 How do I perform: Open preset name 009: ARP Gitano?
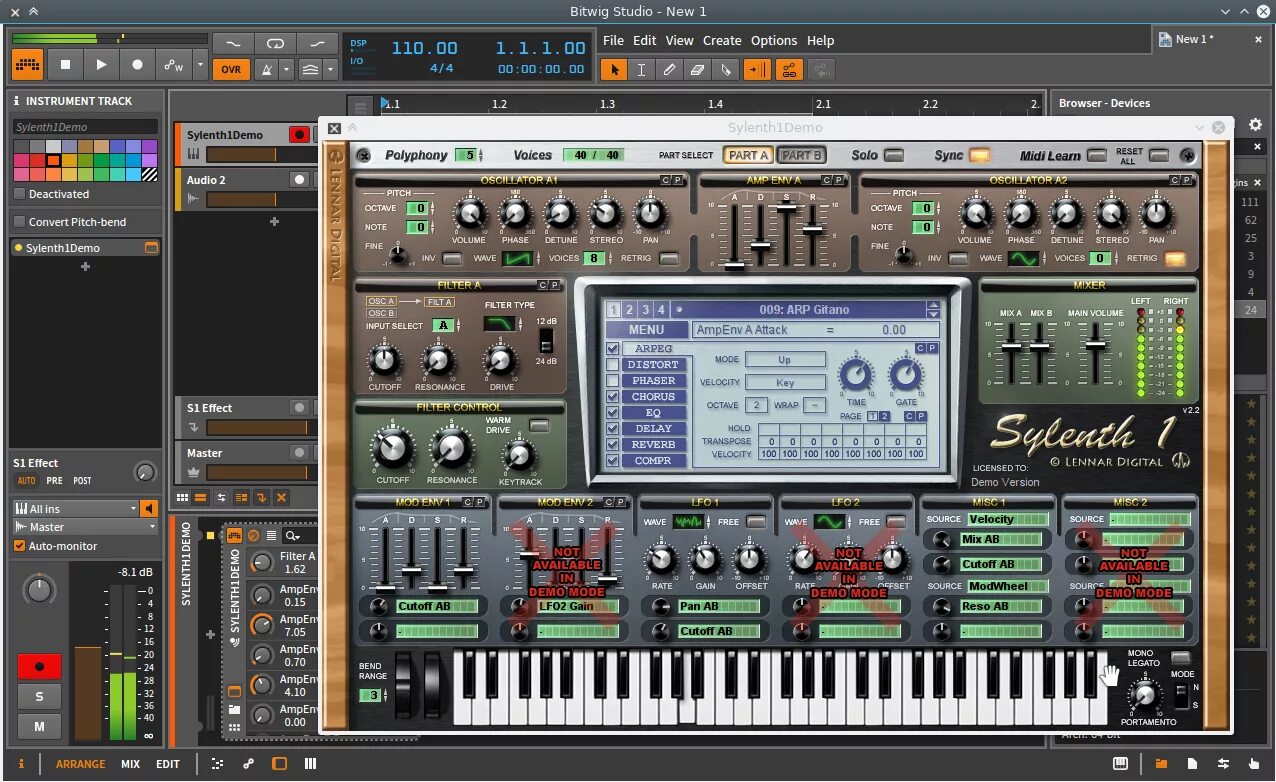pos(804,310)
